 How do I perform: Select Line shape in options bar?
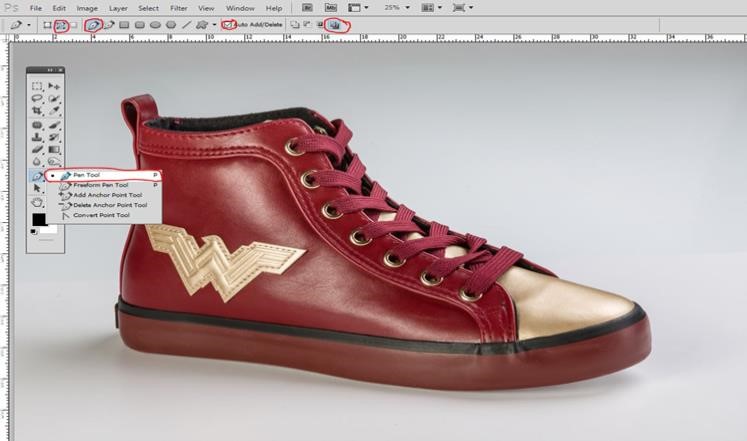(187, 25)
